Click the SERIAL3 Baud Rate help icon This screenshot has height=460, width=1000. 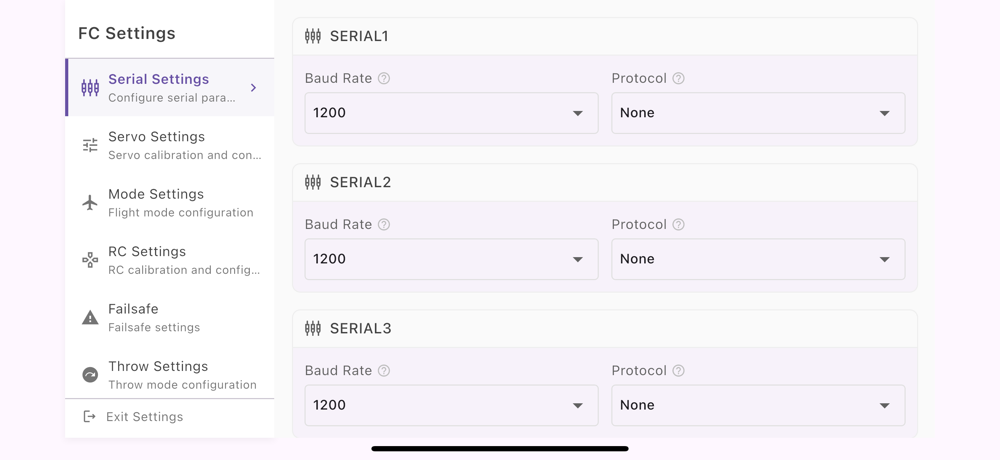pos(384,371)
